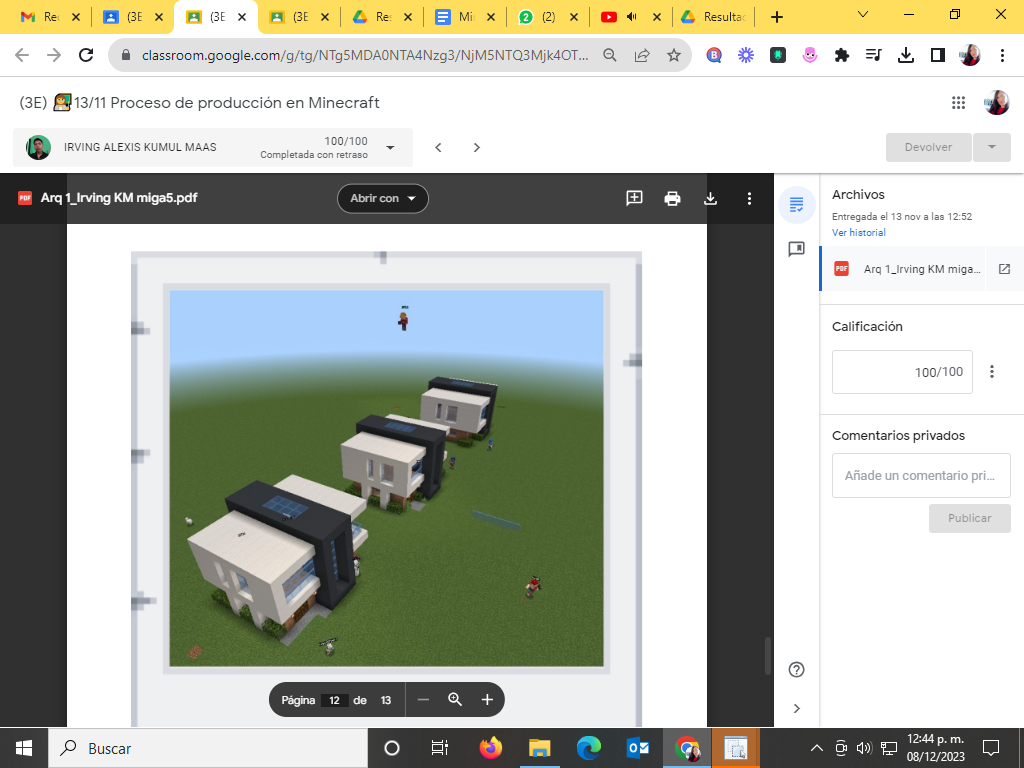
Task: Open the Ver historial link
Action: tap(859, 232)
